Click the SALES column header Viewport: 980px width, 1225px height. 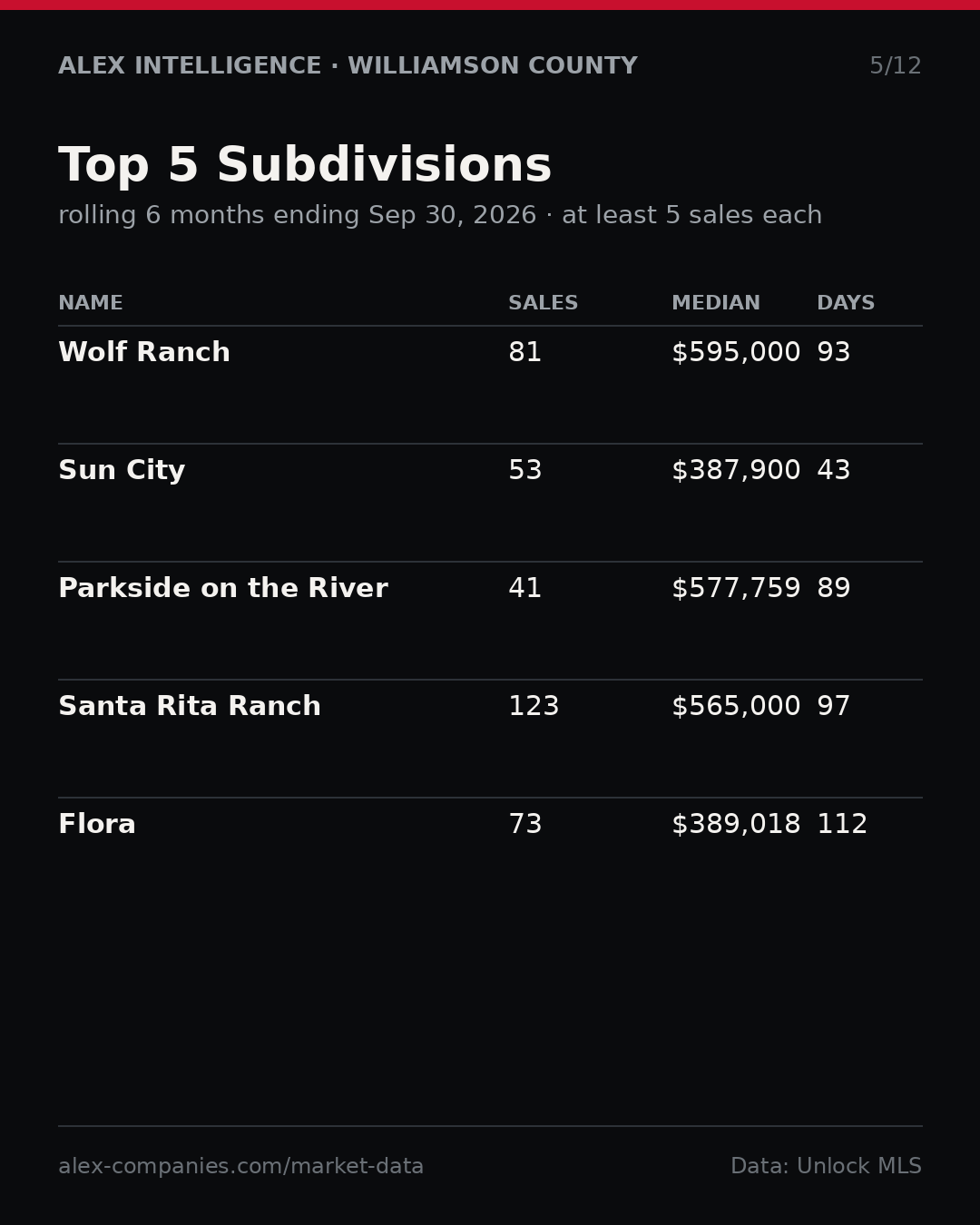pos(543,303)
